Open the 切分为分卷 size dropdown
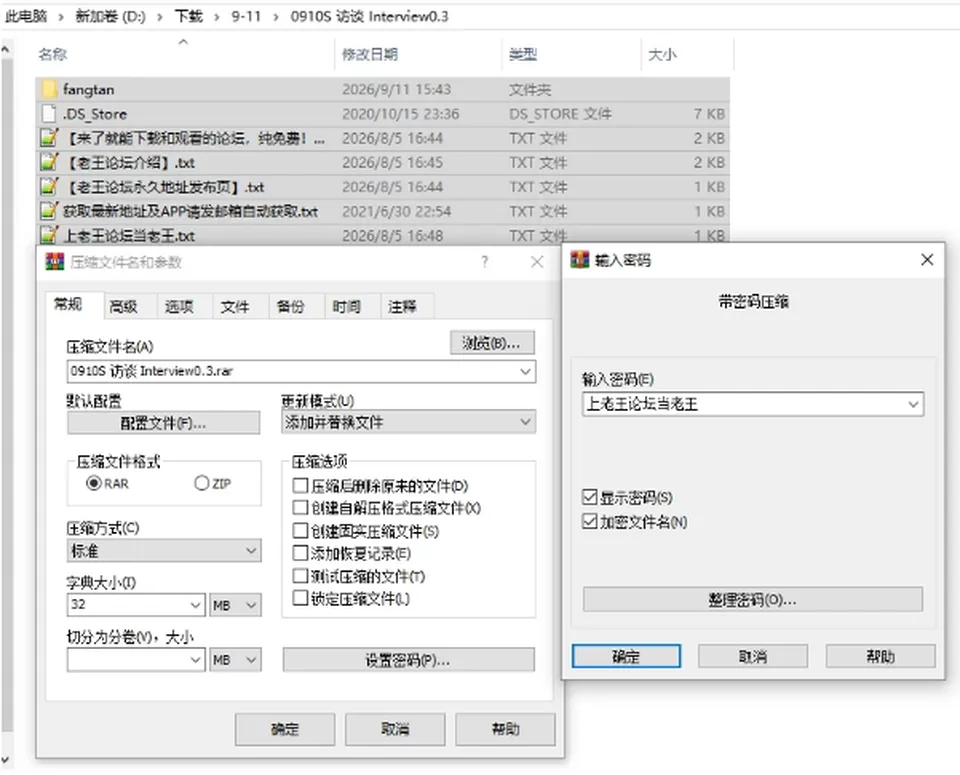Image resolution: width=960 pixels, height=775 pixels. (x=195, y=660)
